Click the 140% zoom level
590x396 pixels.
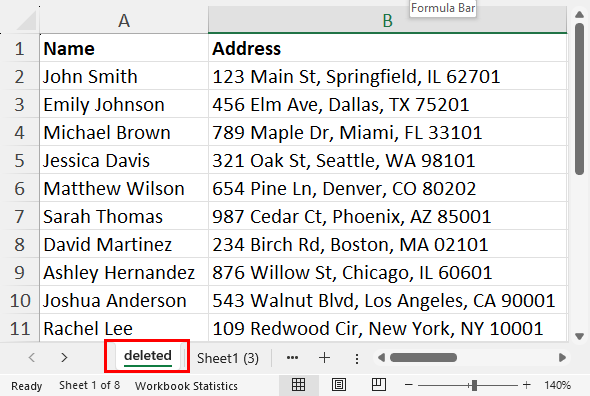(x=557, y=385)
